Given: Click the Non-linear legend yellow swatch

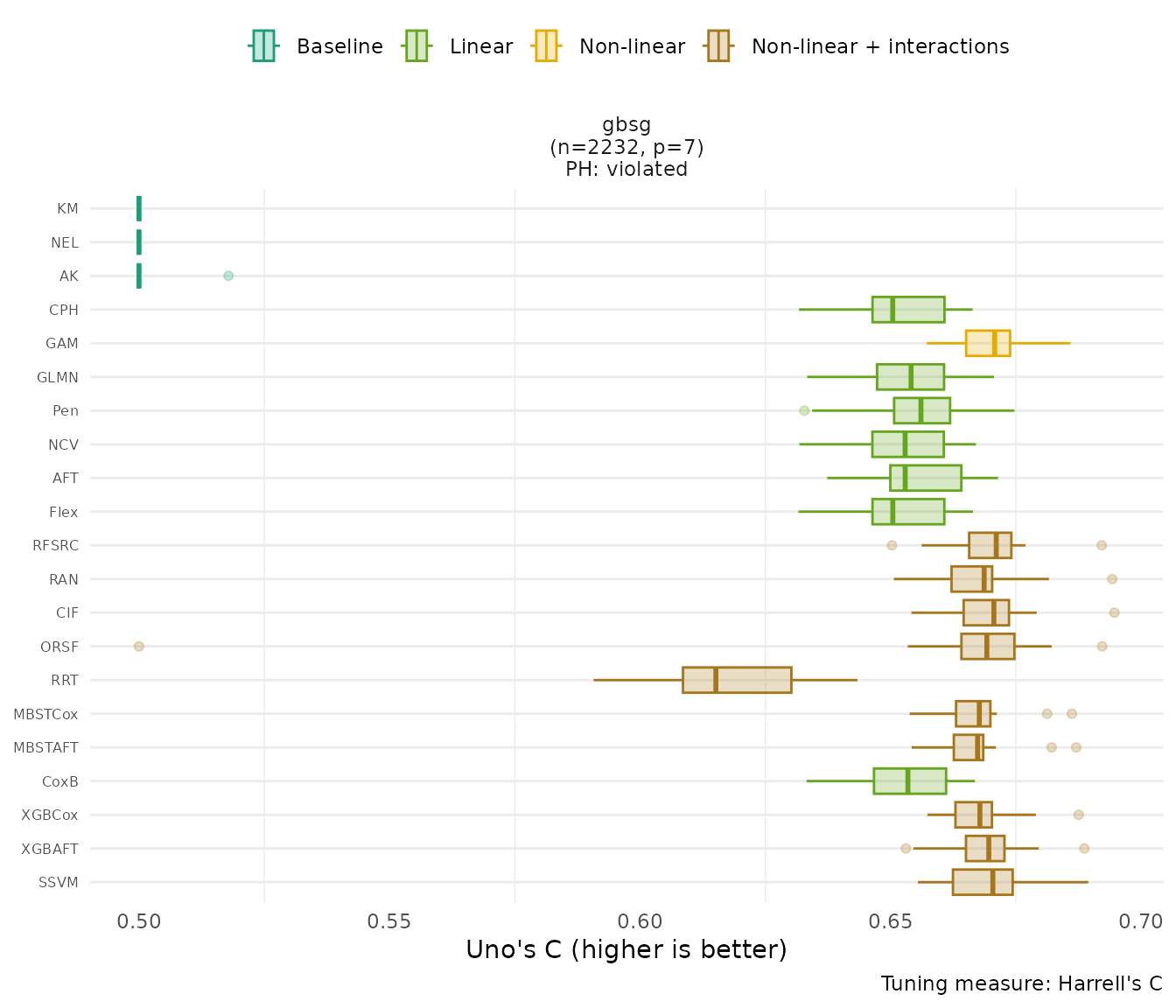Looking at the screenshot, I should coord(546,46).
